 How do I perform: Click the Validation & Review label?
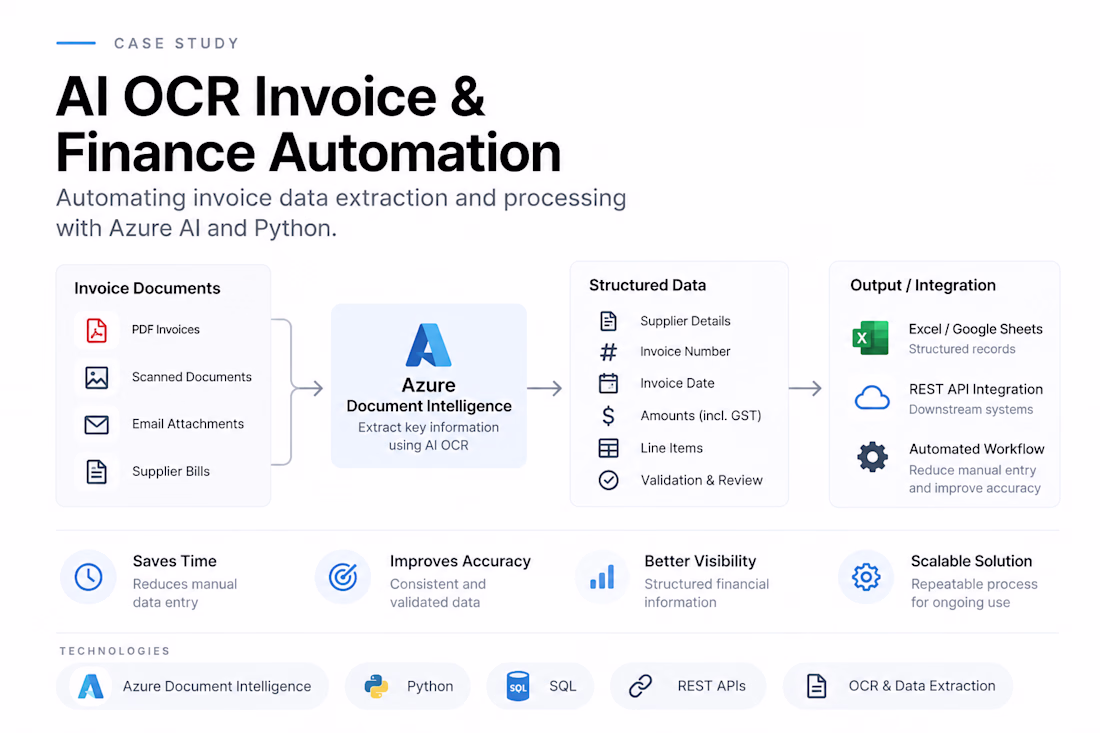tap(702, 480)
